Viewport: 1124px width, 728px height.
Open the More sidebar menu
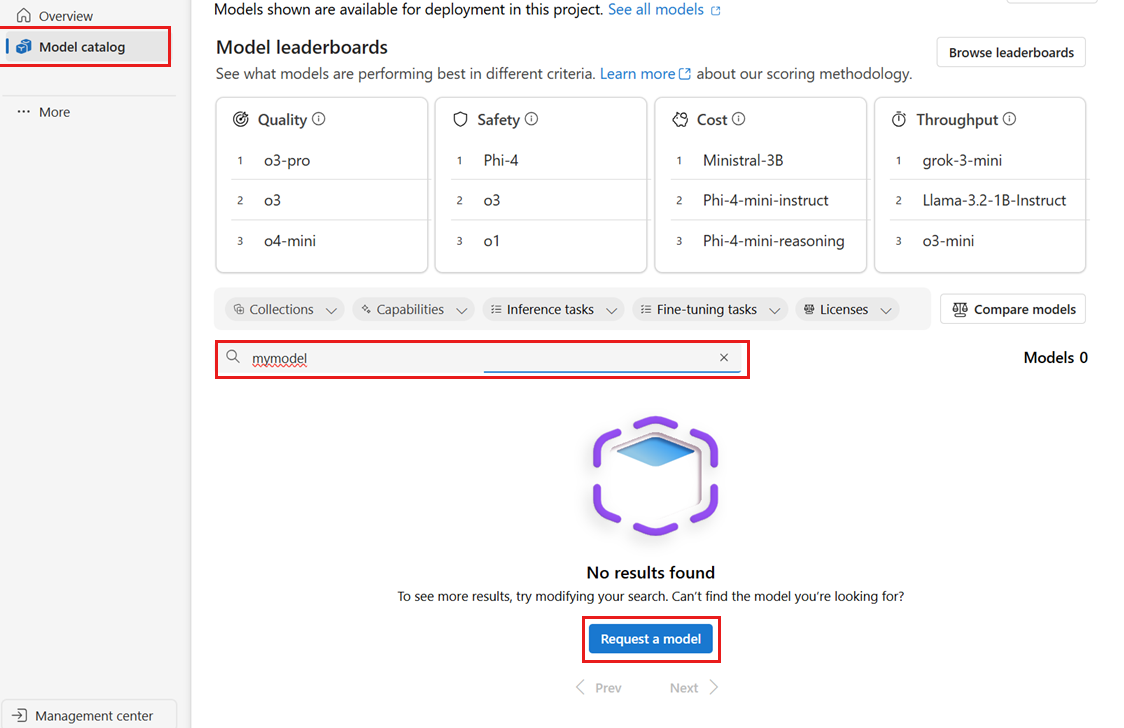pyautogui.click(x=44, y=112)
